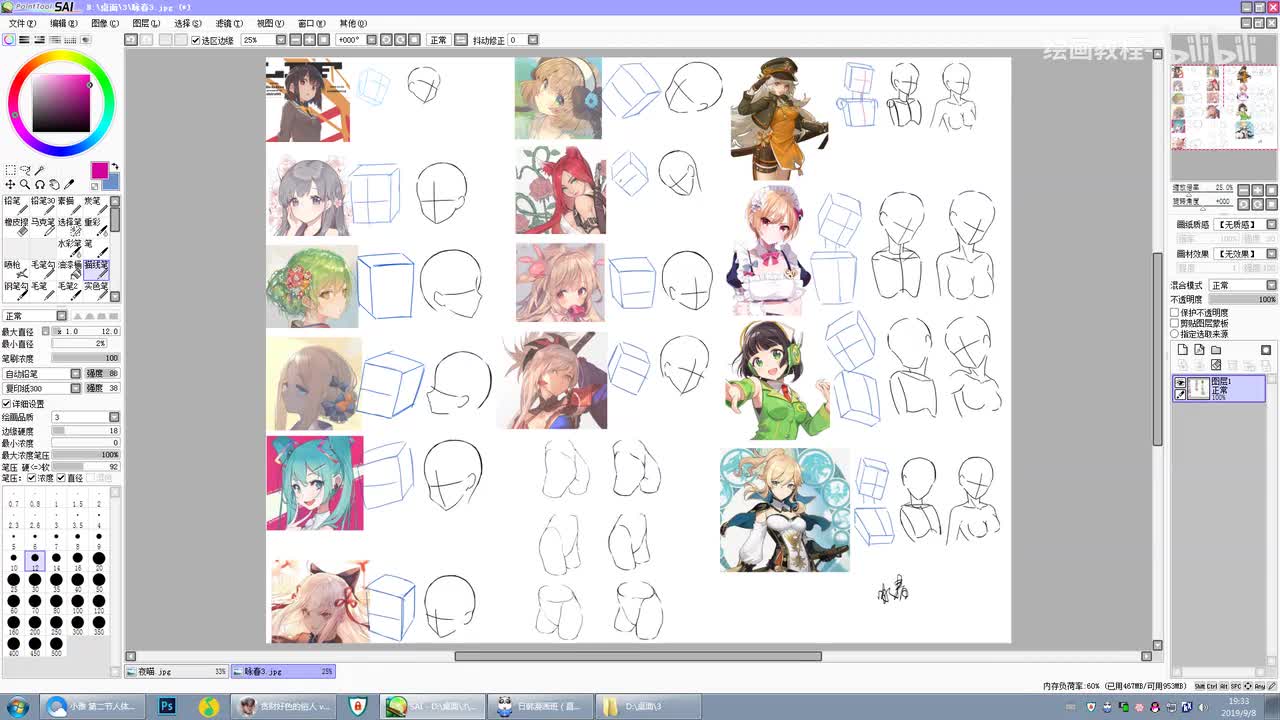Viewport: 1280px width, 720px height.
Task: Select the 马克笔 marker brush
Action: [x=42, y=227]
